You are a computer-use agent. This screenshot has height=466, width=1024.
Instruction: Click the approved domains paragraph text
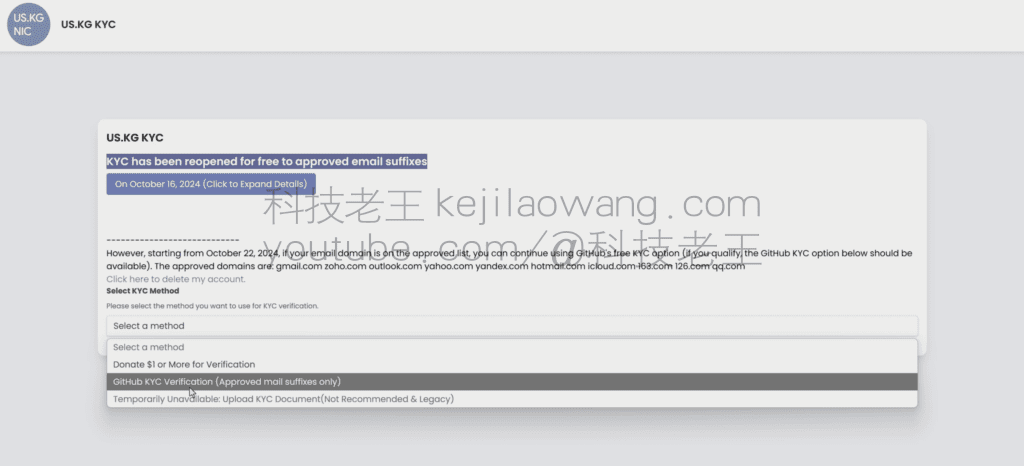[x=509, y=260]
